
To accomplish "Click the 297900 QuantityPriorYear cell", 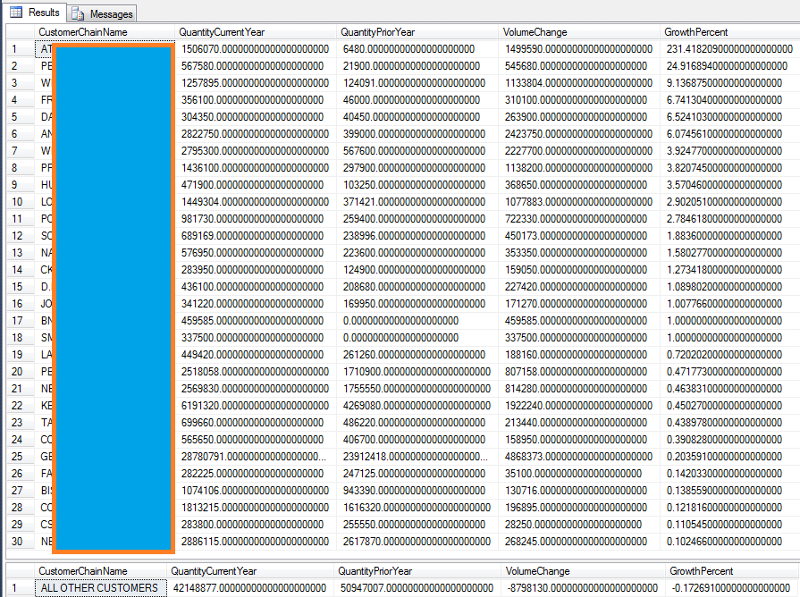I will (418, 168).
